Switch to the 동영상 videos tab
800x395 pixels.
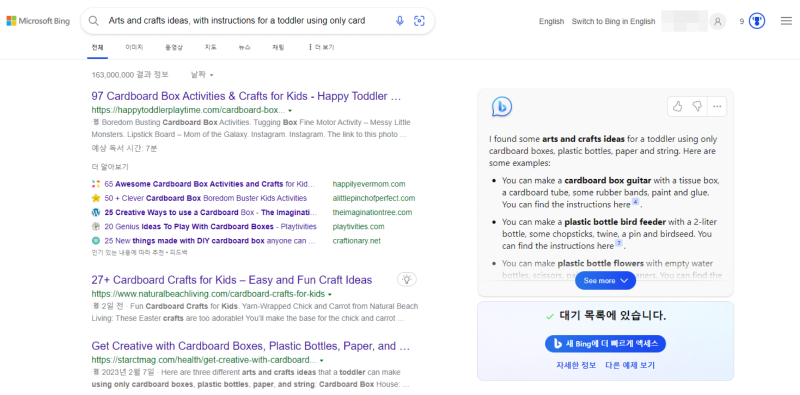(173, 47)
